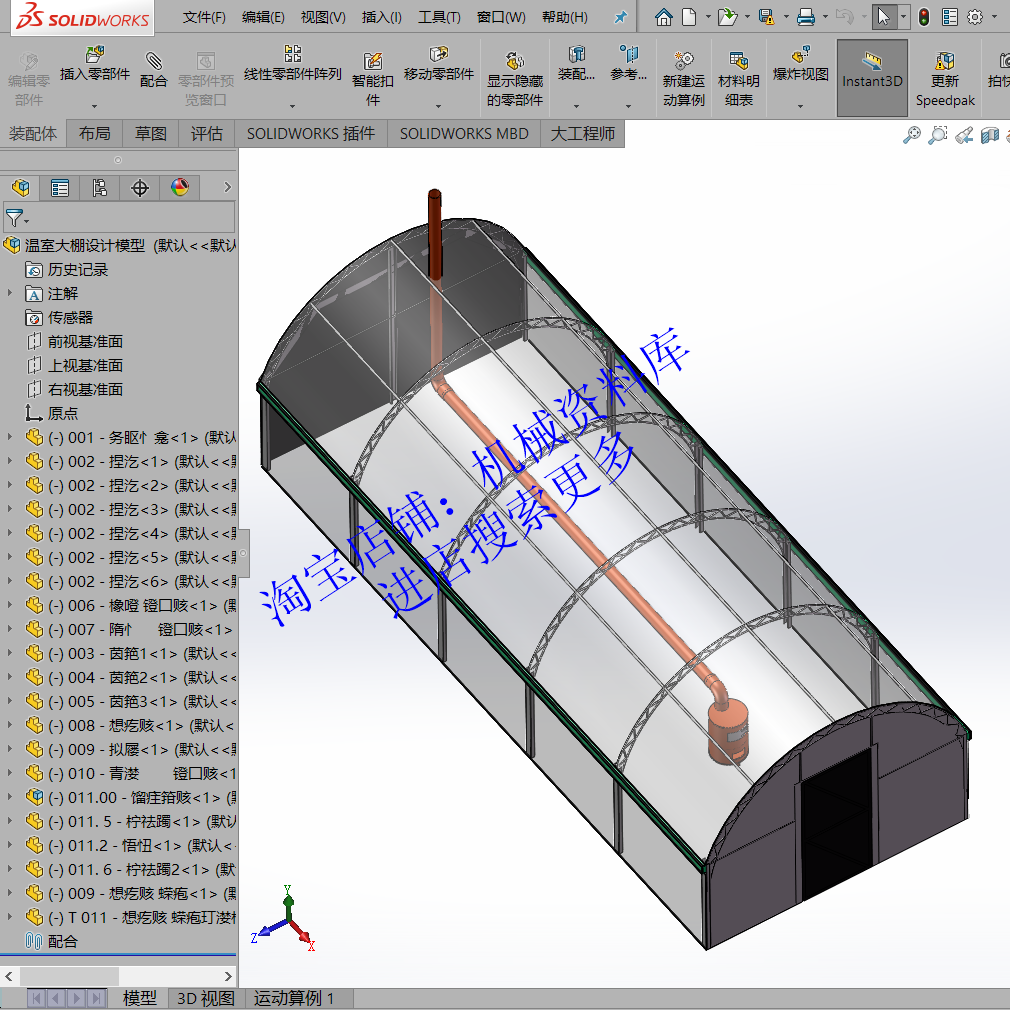Click the Rebuild traffic light icon
Viewport: 1010px width, 1010px height.
(924, 17)
